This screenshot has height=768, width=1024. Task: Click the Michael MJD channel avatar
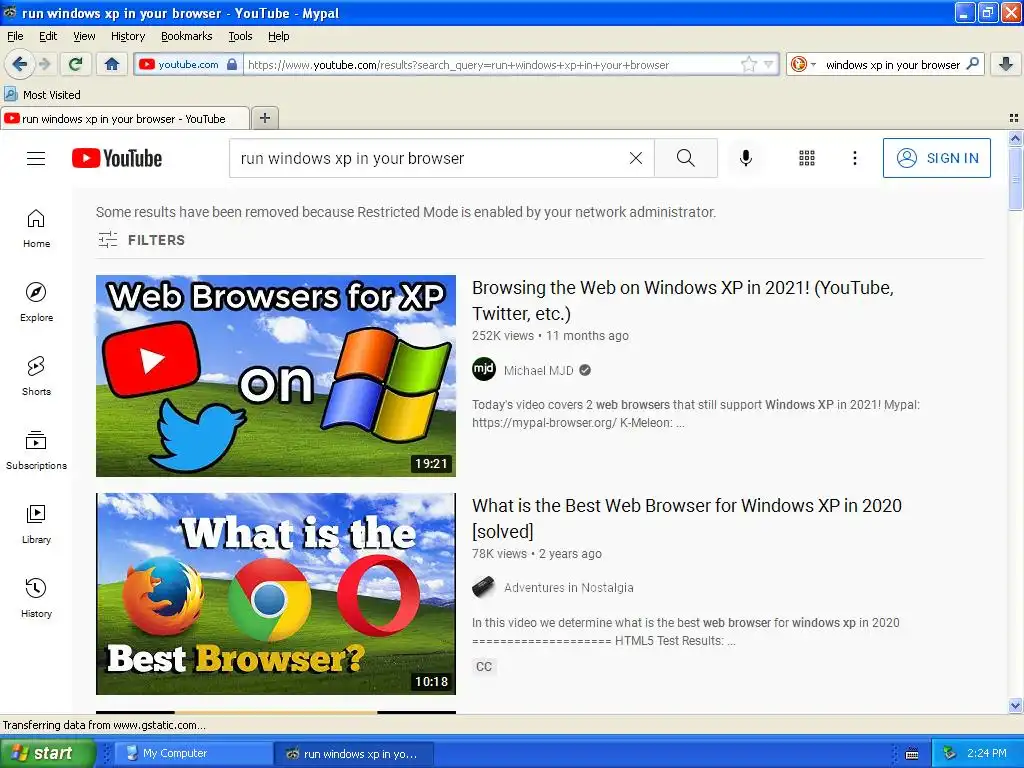coord(484,370)
